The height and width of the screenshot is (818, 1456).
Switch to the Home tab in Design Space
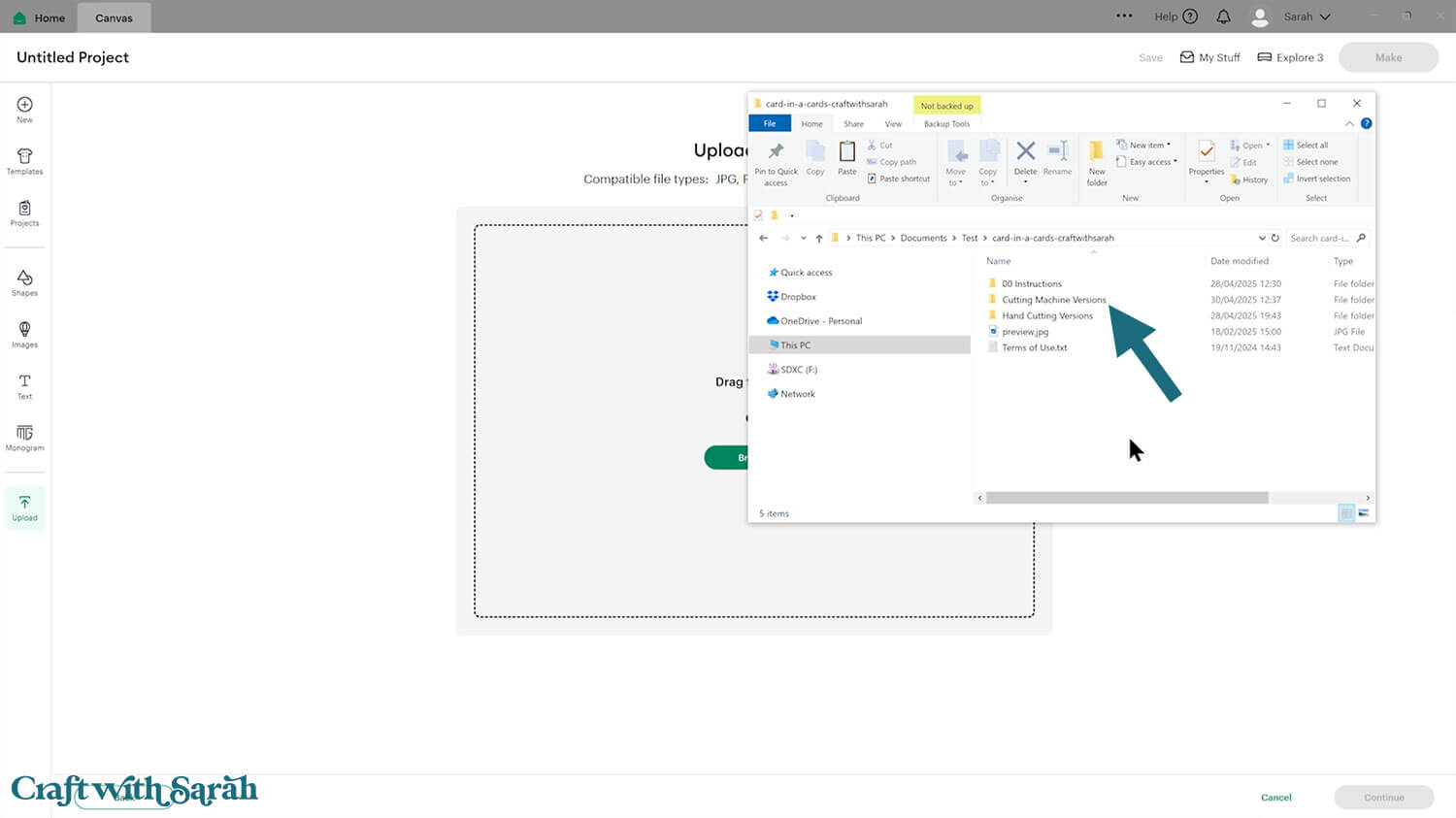click(x=40, y=17)
